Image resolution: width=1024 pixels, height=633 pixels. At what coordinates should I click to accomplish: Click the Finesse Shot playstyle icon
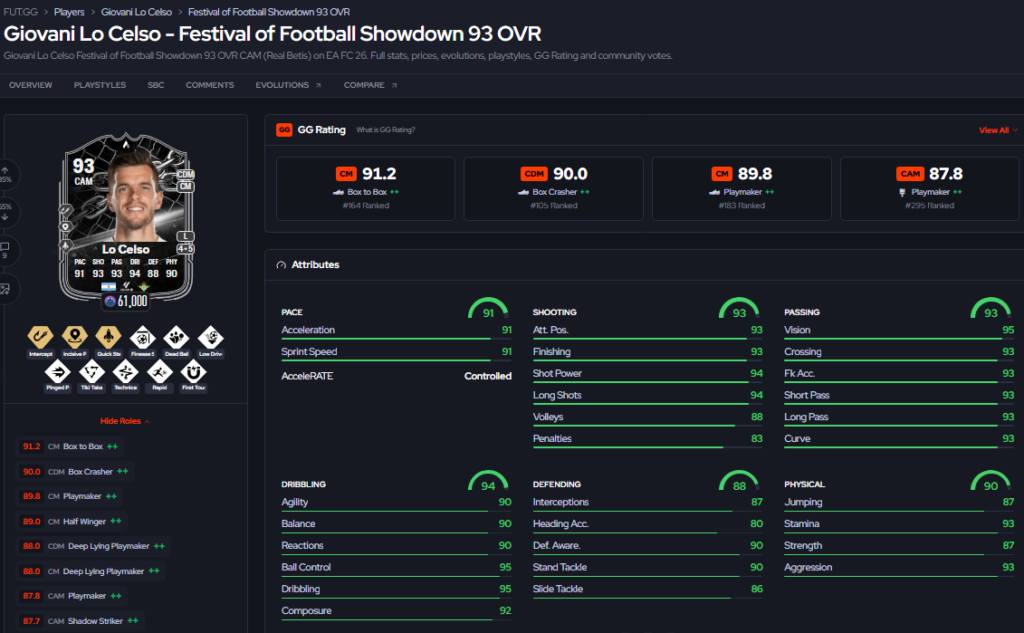point(142,338)
